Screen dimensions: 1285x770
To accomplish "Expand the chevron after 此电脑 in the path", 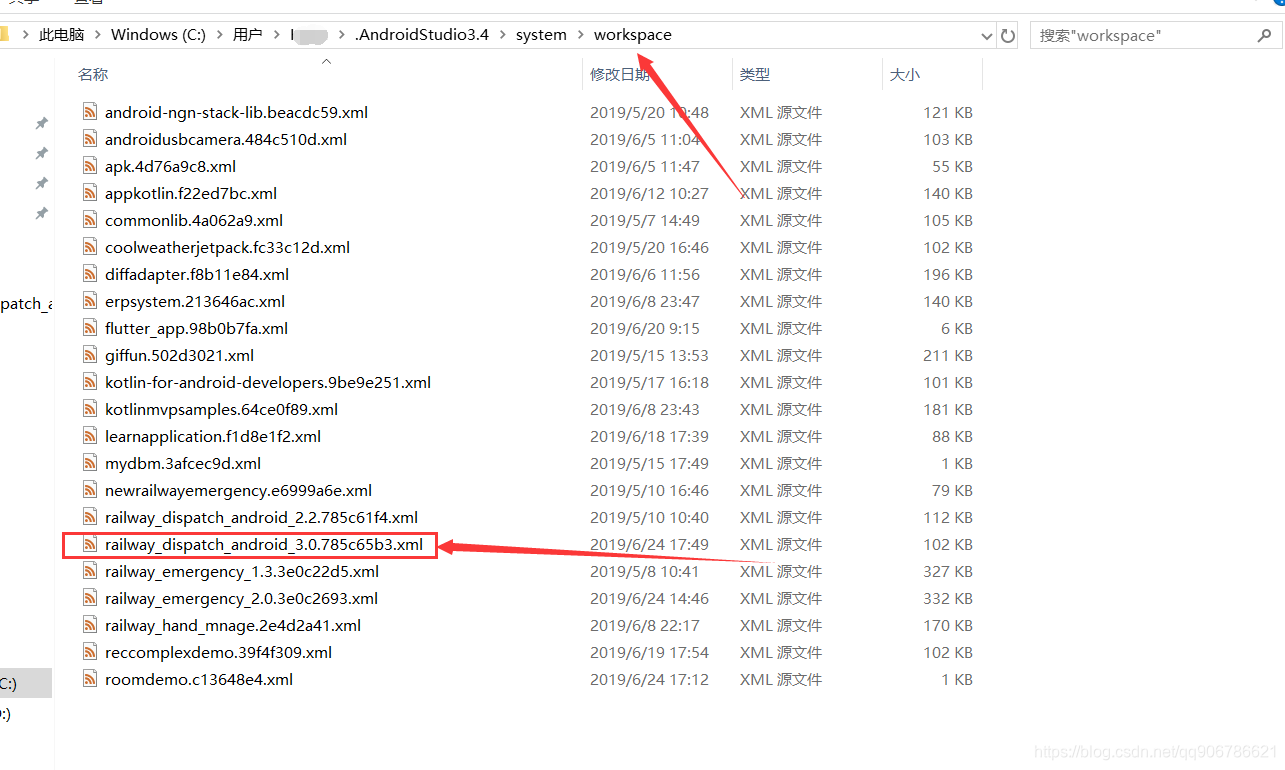I will (x=98, y=35).
